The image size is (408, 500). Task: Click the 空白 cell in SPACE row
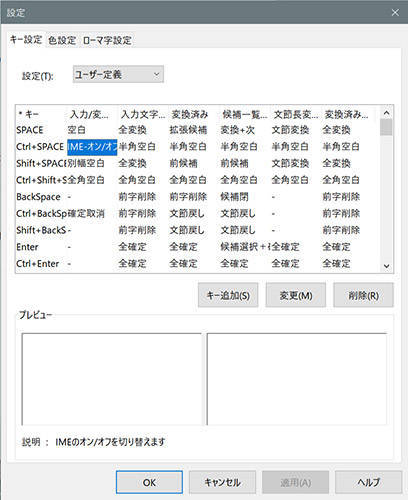click(x=77, y=130)
